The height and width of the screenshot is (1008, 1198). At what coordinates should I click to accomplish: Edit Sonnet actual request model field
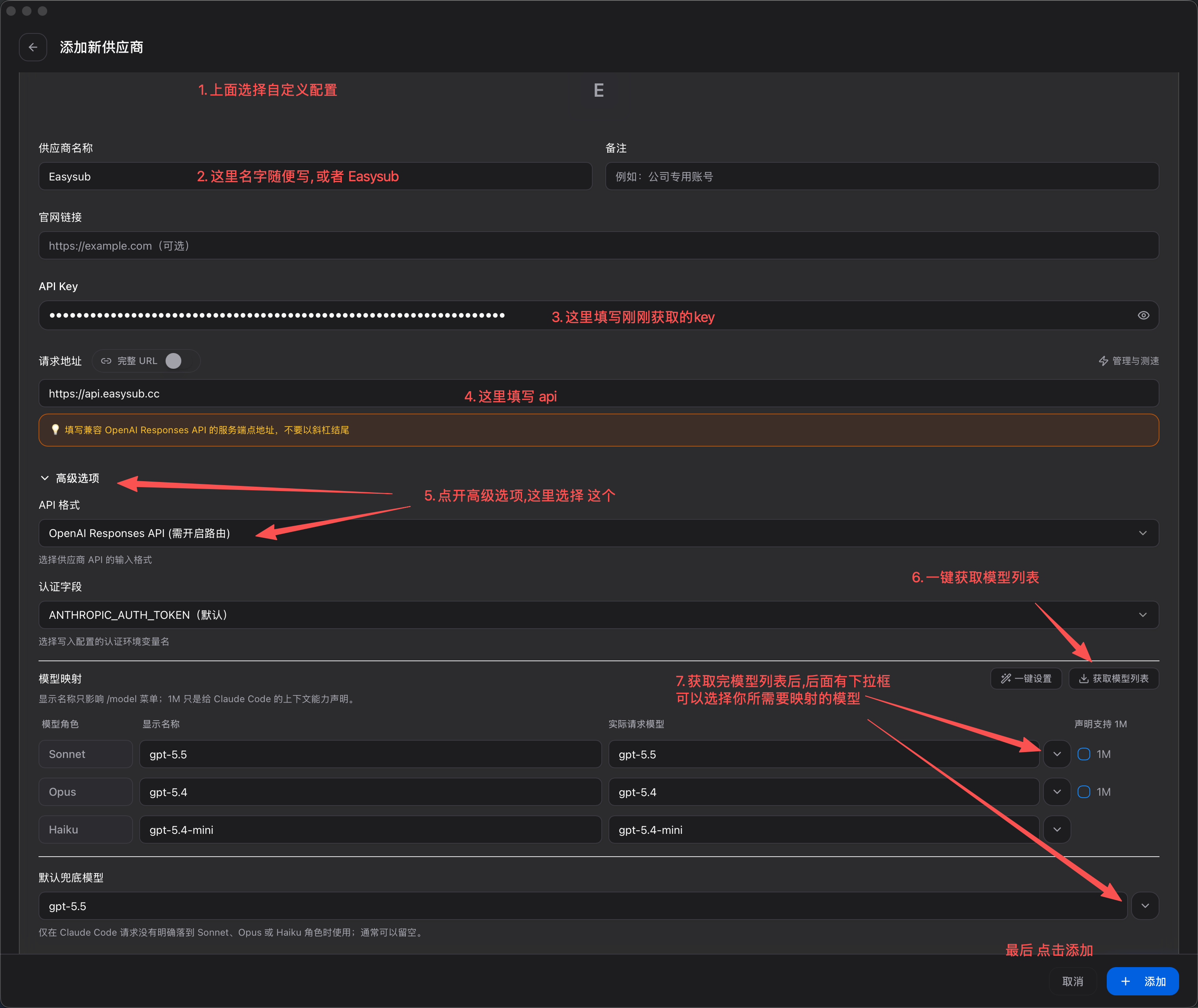tap(824, 754)
